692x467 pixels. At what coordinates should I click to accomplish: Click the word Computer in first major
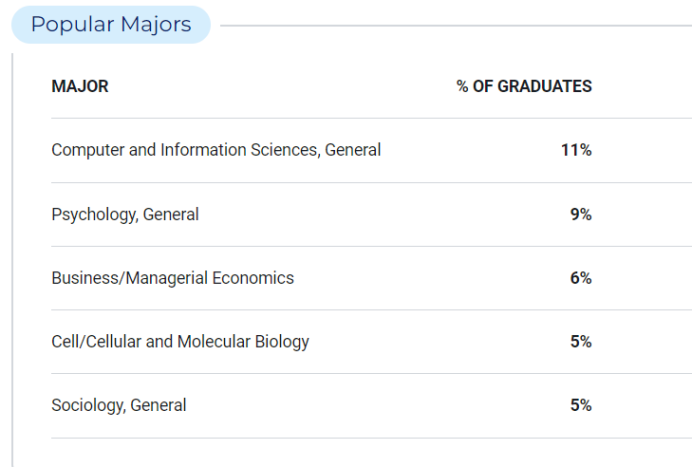coord(88,150)
